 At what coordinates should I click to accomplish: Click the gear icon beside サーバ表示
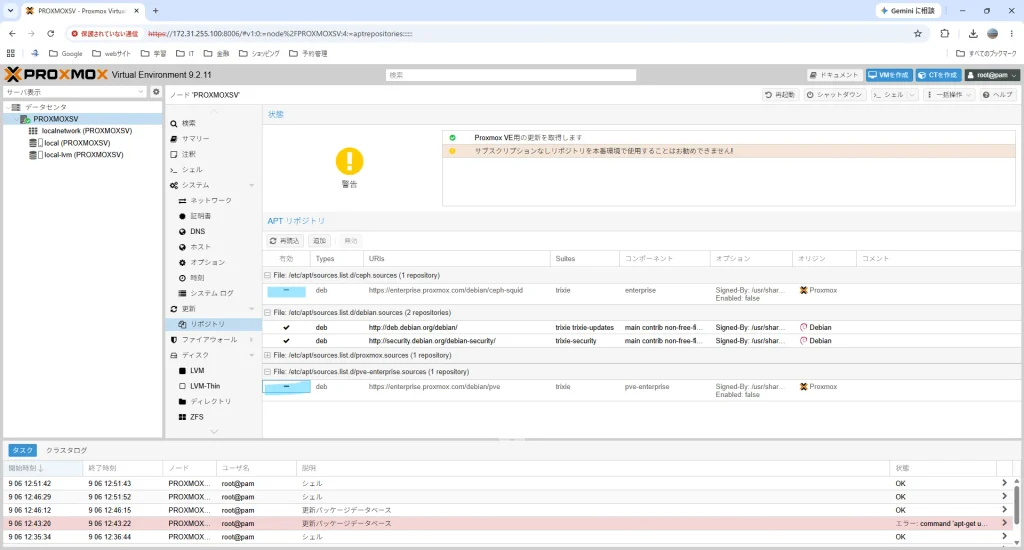tap(156, 92)
